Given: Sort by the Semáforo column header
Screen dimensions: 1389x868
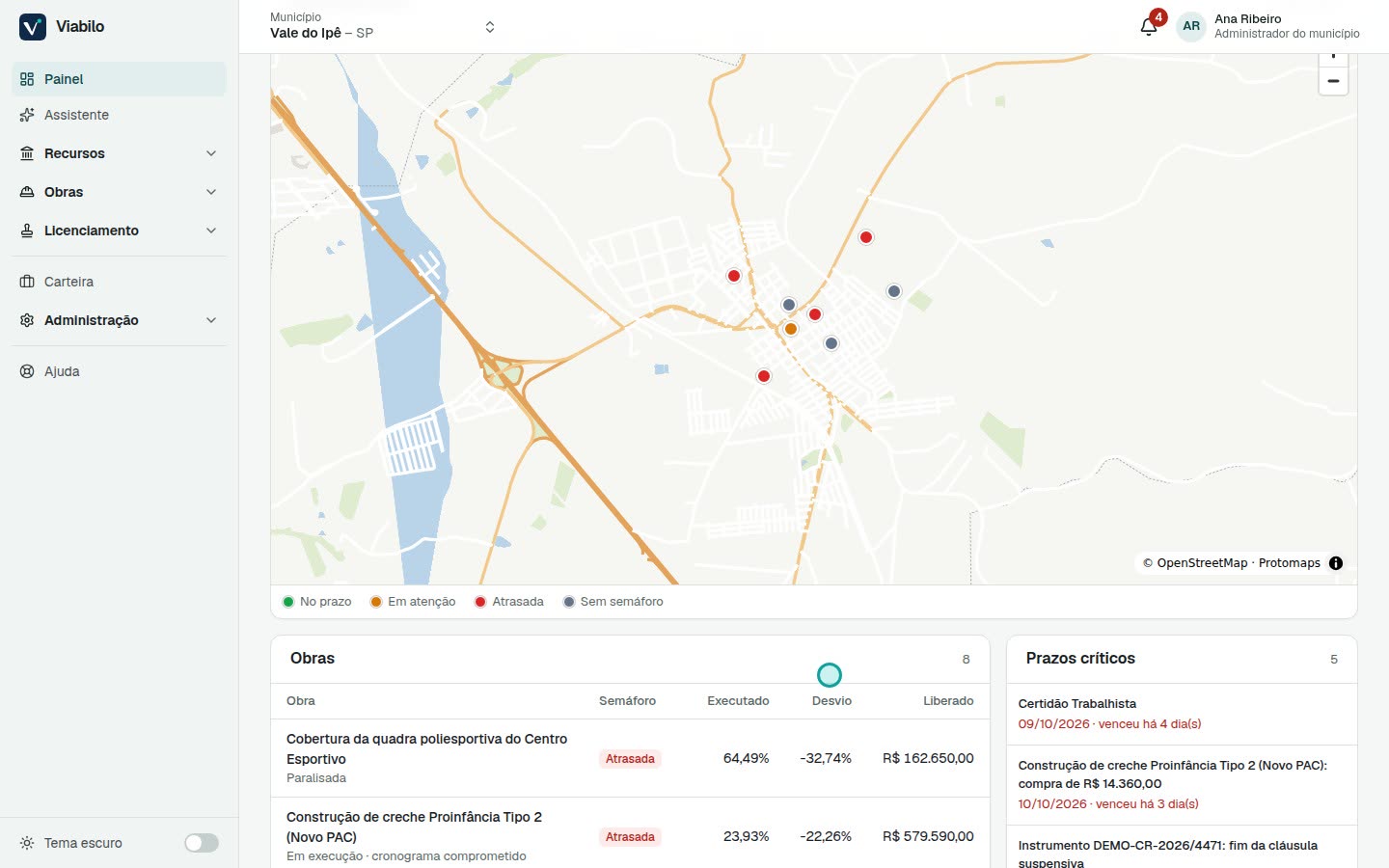Looking at the screenshot, I should tap(627, 701).
